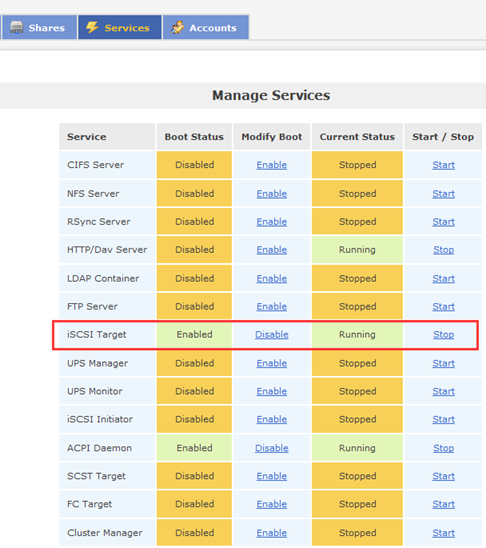This screenshot has width=486, height=548.
Task: Click the Manage Services heading
Action: [271, 95]
